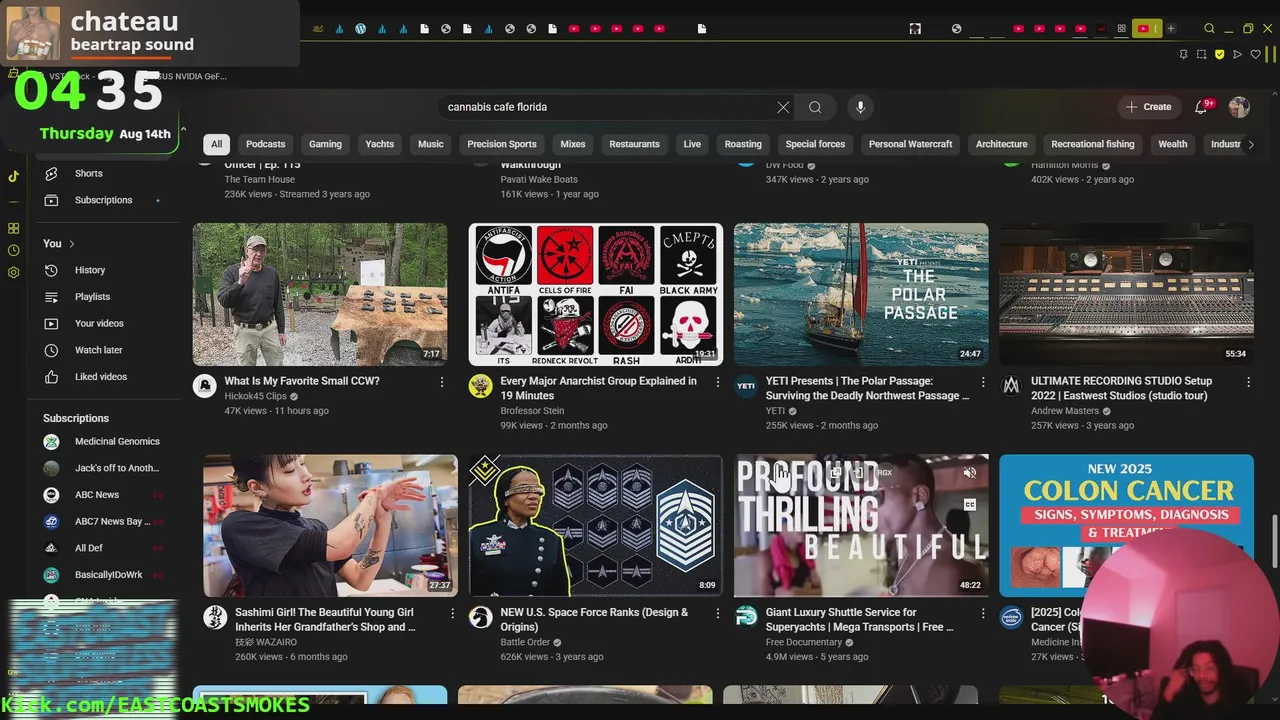
Task: Open more options for Sashimi Girl video
Action: [452, 613]
